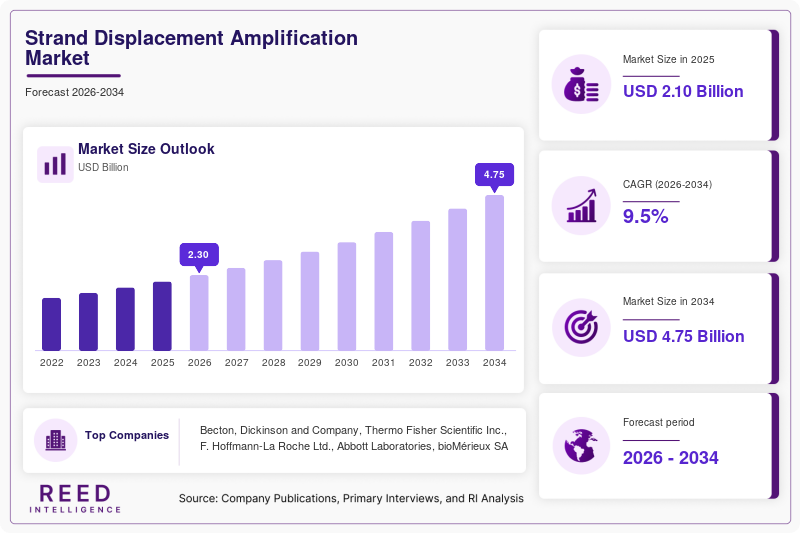Image resolution: width=800 pixels, height=533 pixels.
Task: Click the 2026 axis label
Action: click(199, 363)
